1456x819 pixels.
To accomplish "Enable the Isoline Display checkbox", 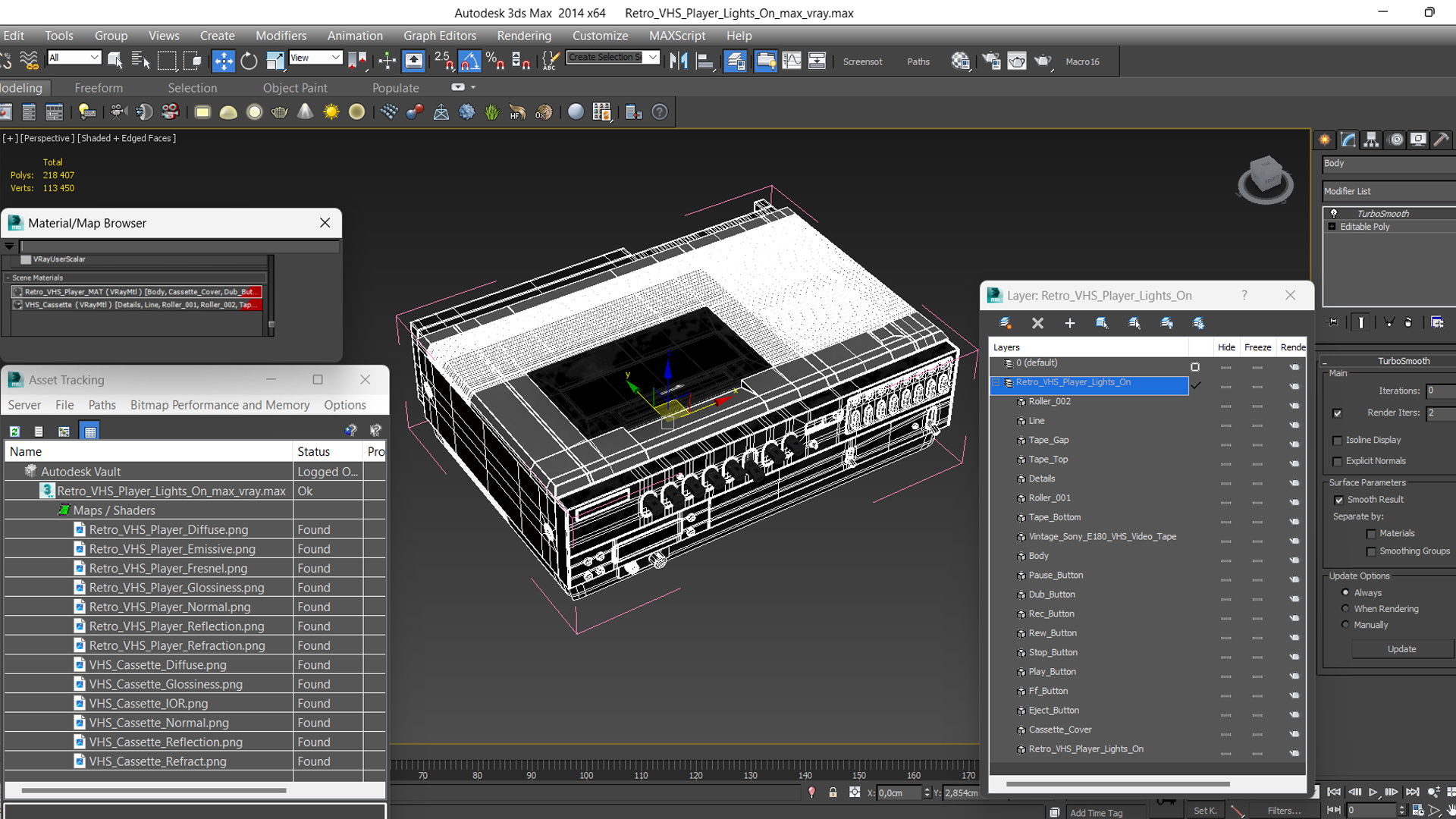I will point(1337,441).
